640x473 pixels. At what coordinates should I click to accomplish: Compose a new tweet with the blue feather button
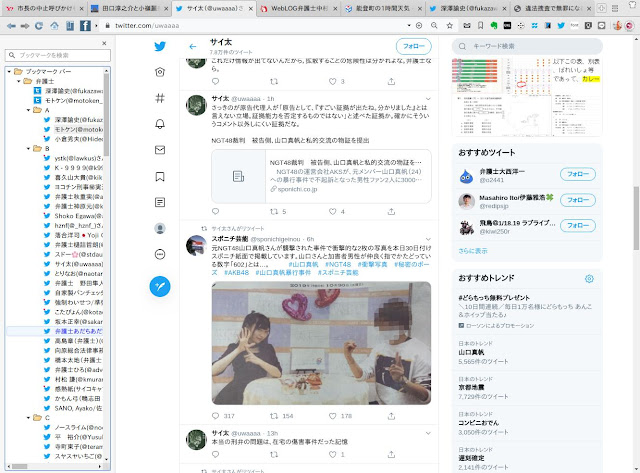click(160, 286)
